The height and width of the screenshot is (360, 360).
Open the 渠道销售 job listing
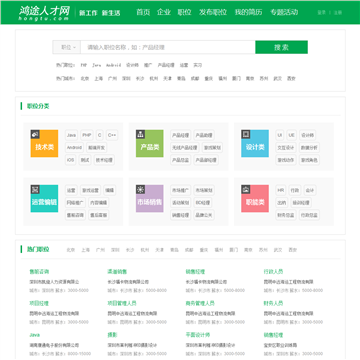[117, 272]
